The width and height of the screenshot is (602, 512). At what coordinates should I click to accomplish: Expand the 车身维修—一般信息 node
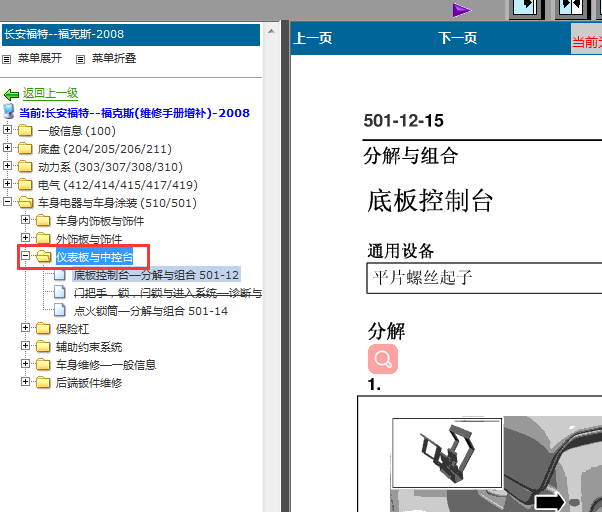click(25, 364)
